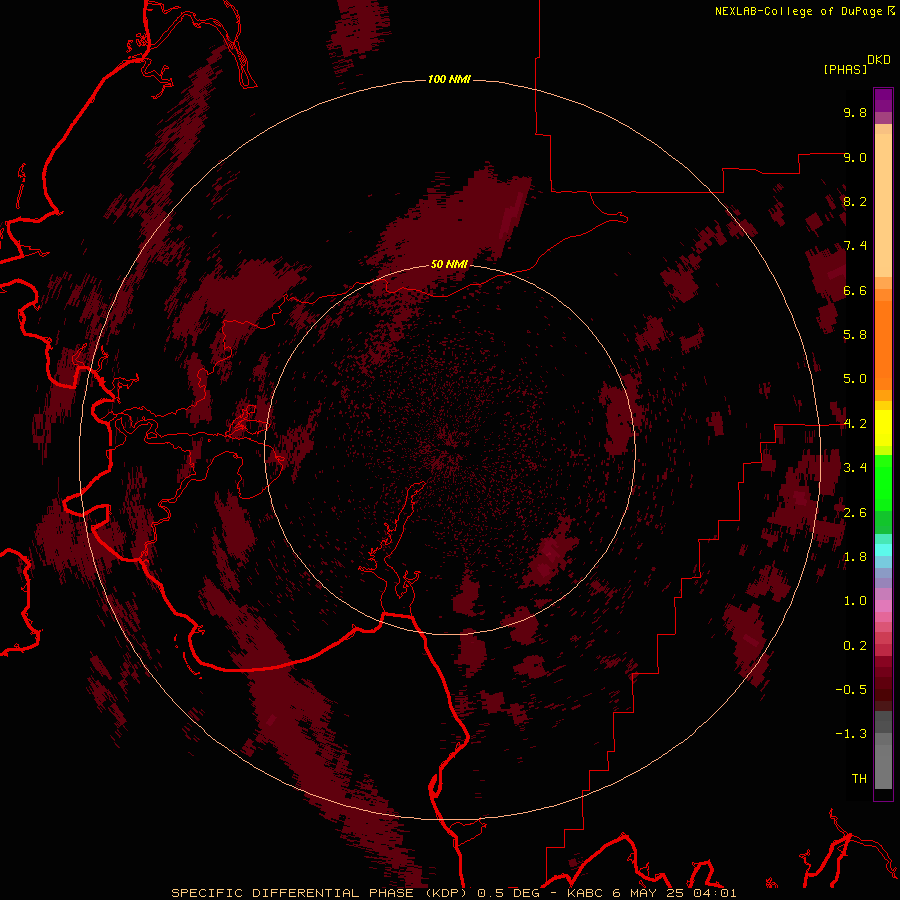This screenshot has width=900, height=900.
Task: Click the 8.2 scale value
Action: coord(855,201)
